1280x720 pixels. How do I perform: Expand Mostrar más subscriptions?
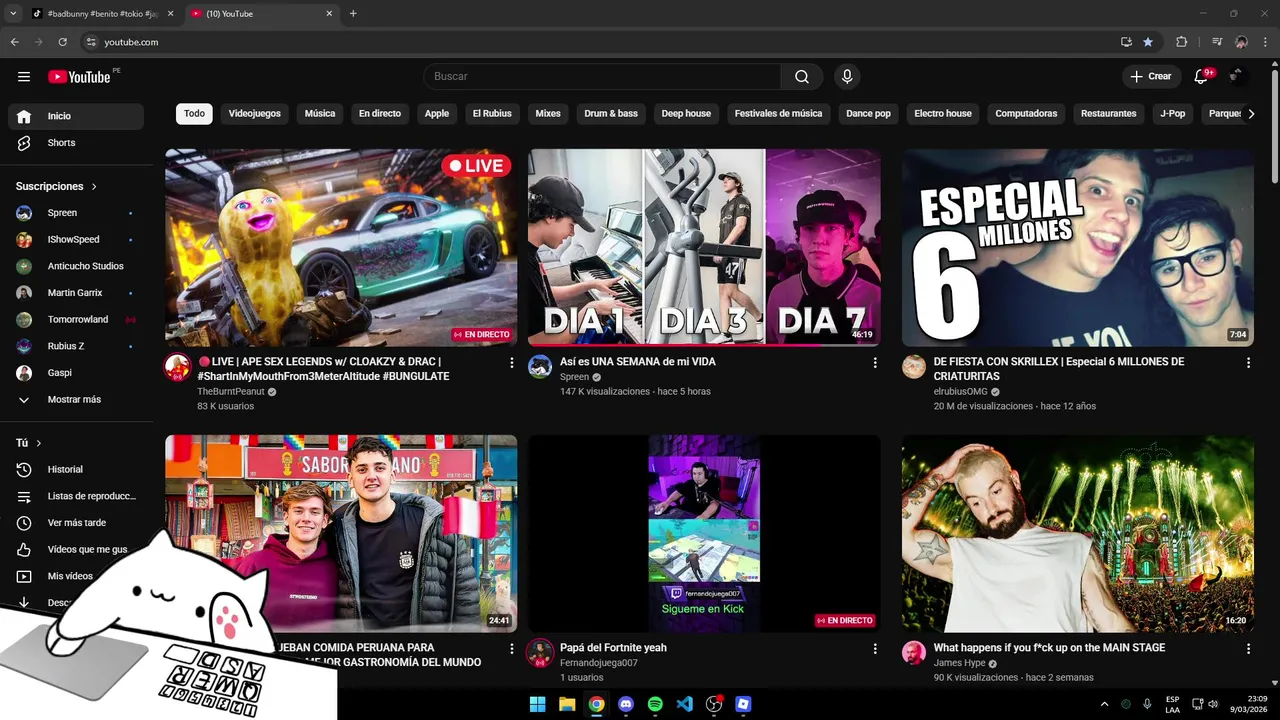click(x=76, y=400)
